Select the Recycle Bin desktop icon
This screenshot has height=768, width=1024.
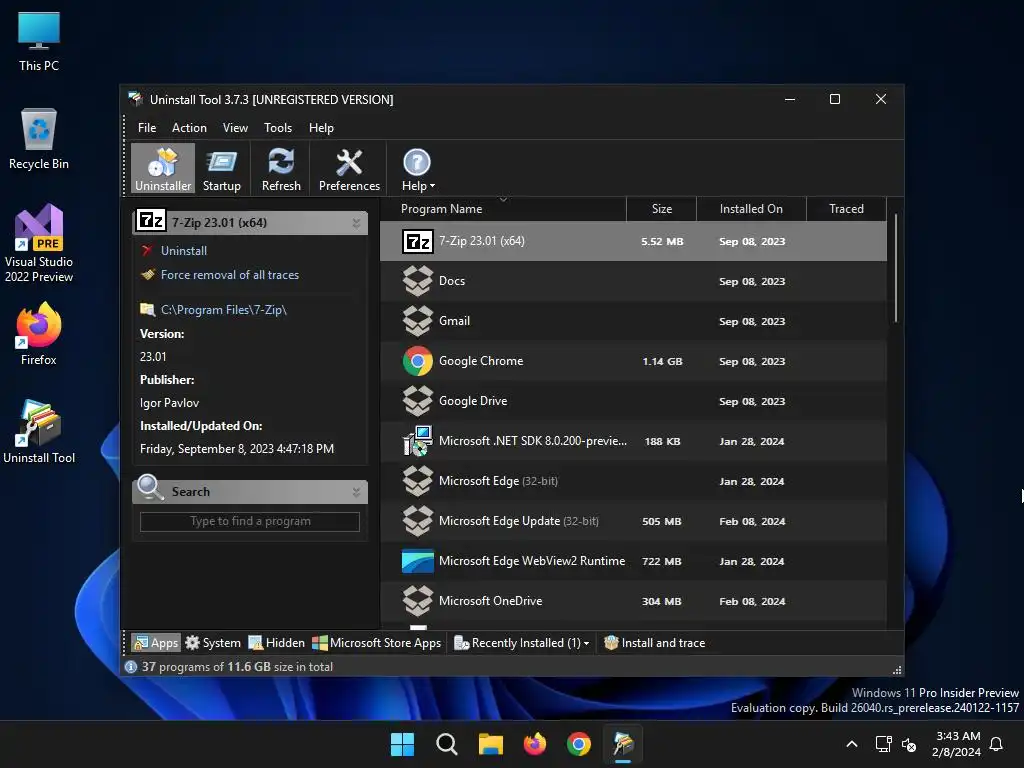(39, 139)
